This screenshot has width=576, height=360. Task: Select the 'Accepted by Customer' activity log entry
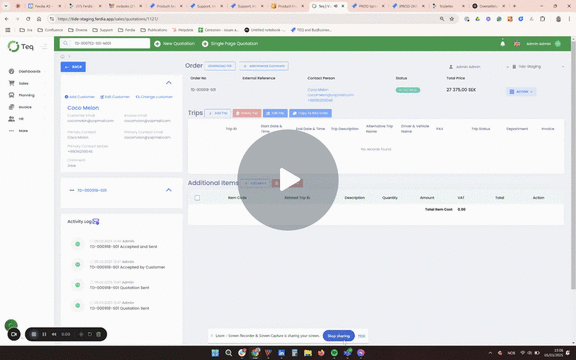tap(127, 267)
